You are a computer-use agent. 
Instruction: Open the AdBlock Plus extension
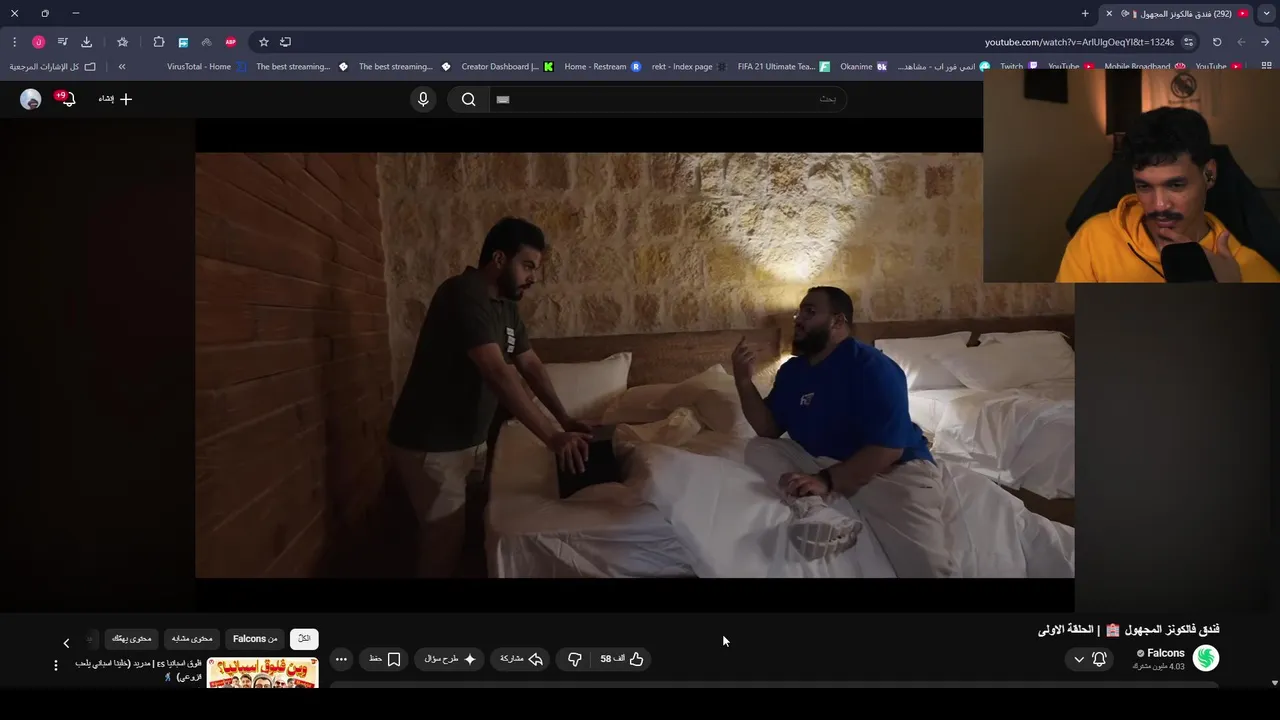point(231,42)
